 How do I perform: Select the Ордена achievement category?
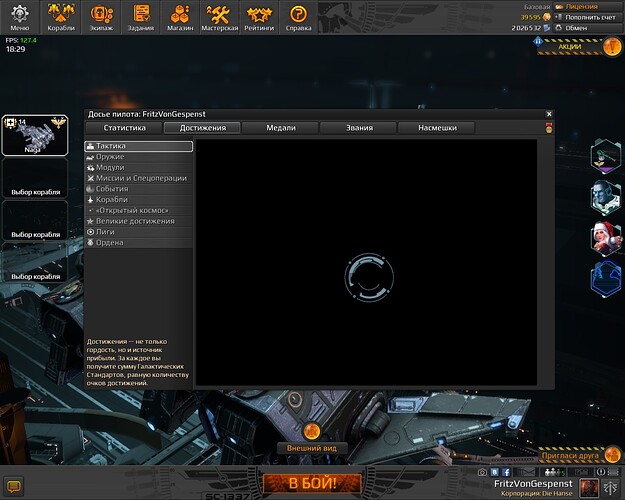click(139, 243)
